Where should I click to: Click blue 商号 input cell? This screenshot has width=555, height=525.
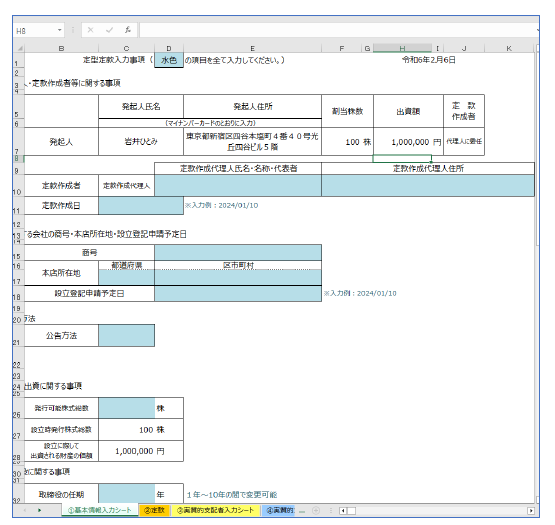(x=238, y=252)
